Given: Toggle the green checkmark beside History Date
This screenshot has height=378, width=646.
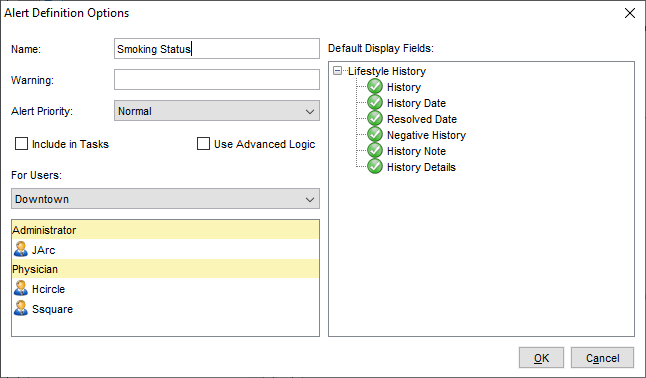Looking at the screenshot, I should point(374,103).
